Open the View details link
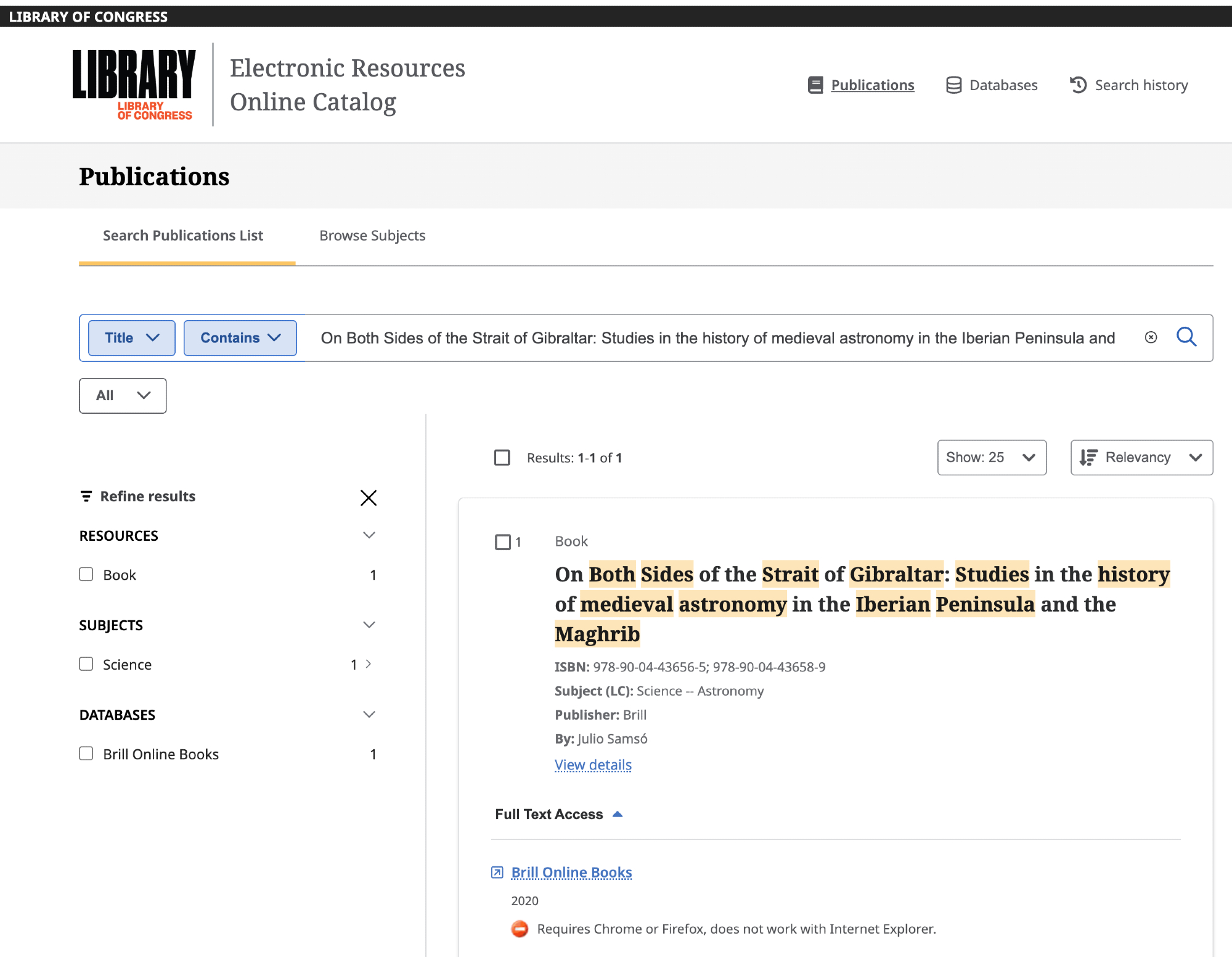The image size is (1232, 957). (593, 765)
